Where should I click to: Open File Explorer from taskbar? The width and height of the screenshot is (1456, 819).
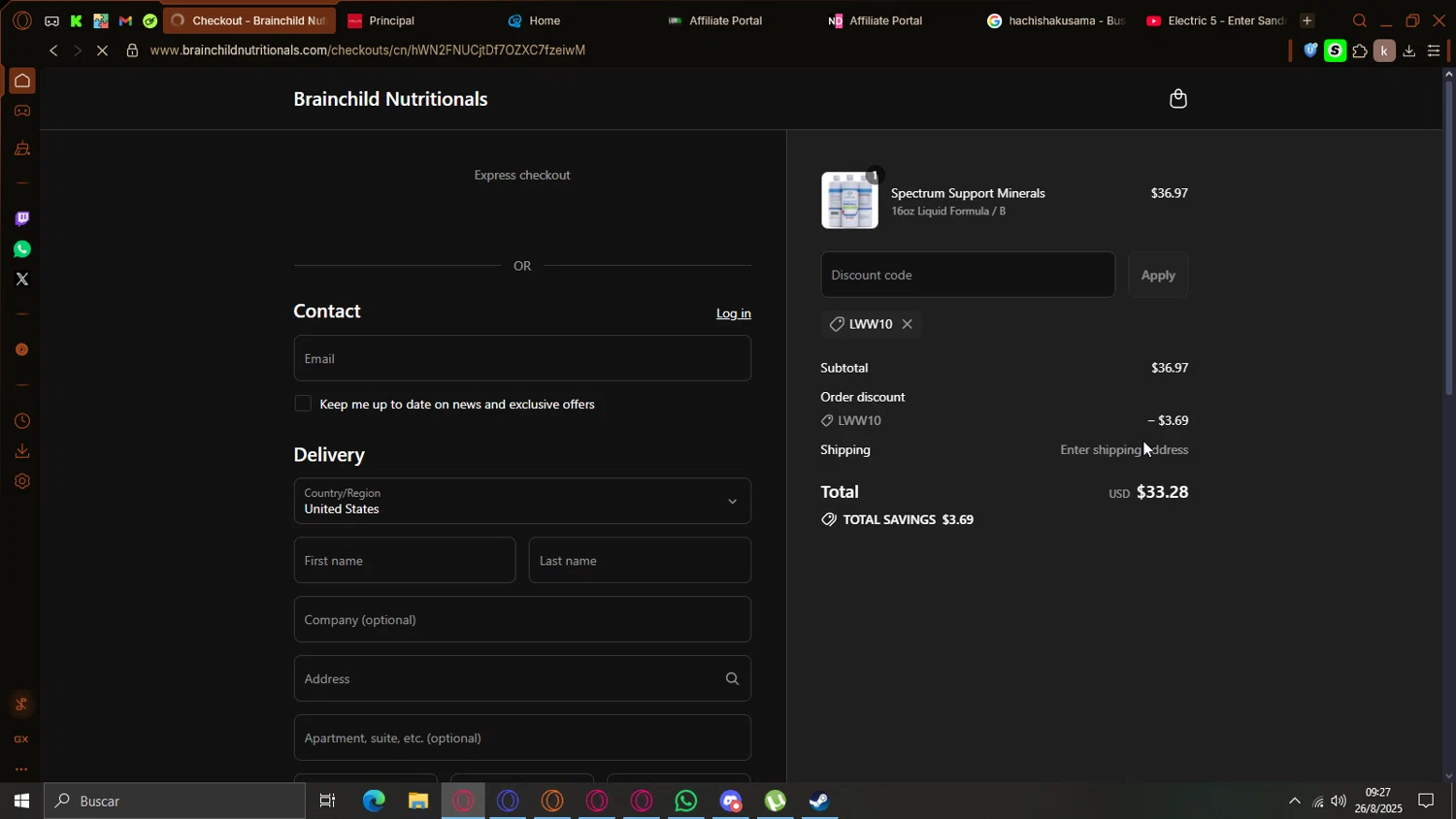click(x=418, y=802)
